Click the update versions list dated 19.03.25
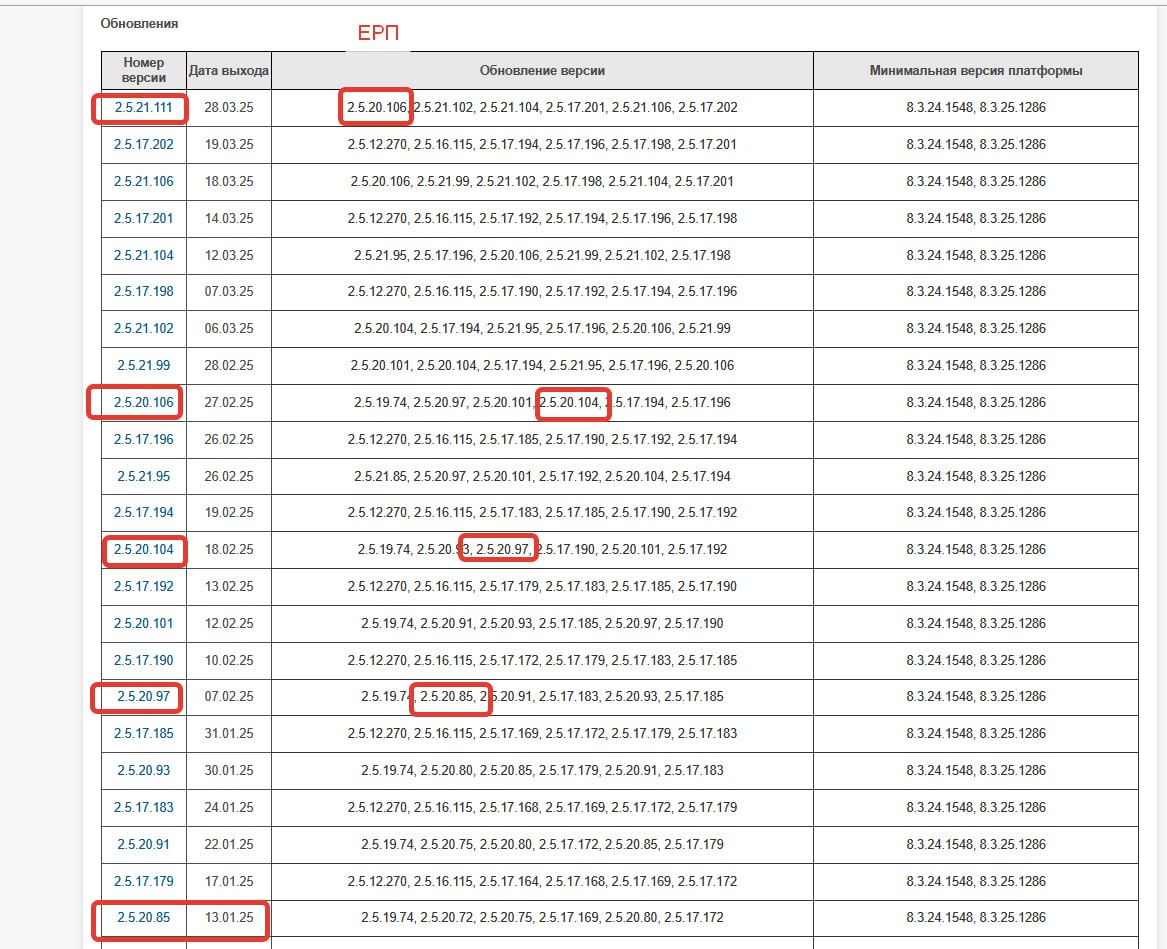Viewport: 1167px width, 949px height. coord(542,144)
